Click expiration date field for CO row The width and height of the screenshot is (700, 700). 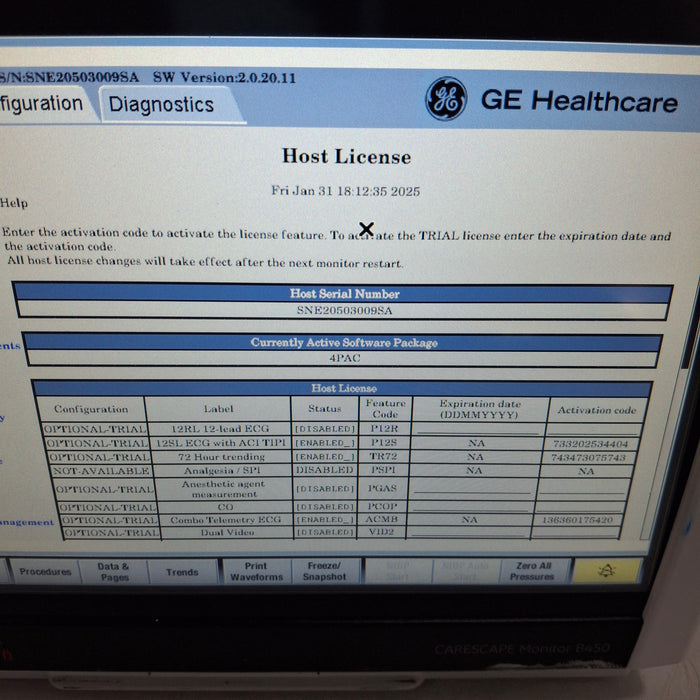tap(470, 507)
